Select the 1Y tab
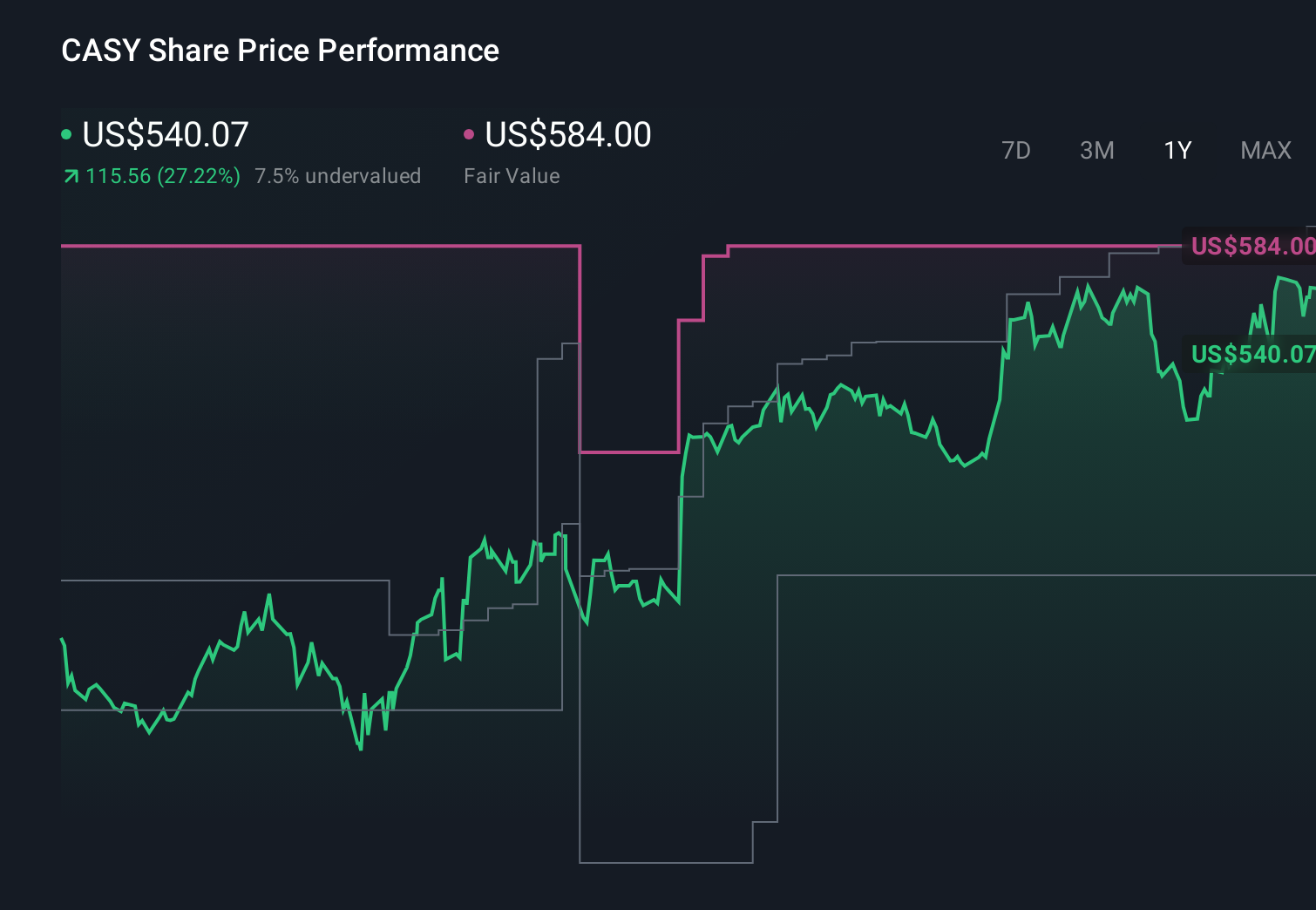 (1177, 150)
